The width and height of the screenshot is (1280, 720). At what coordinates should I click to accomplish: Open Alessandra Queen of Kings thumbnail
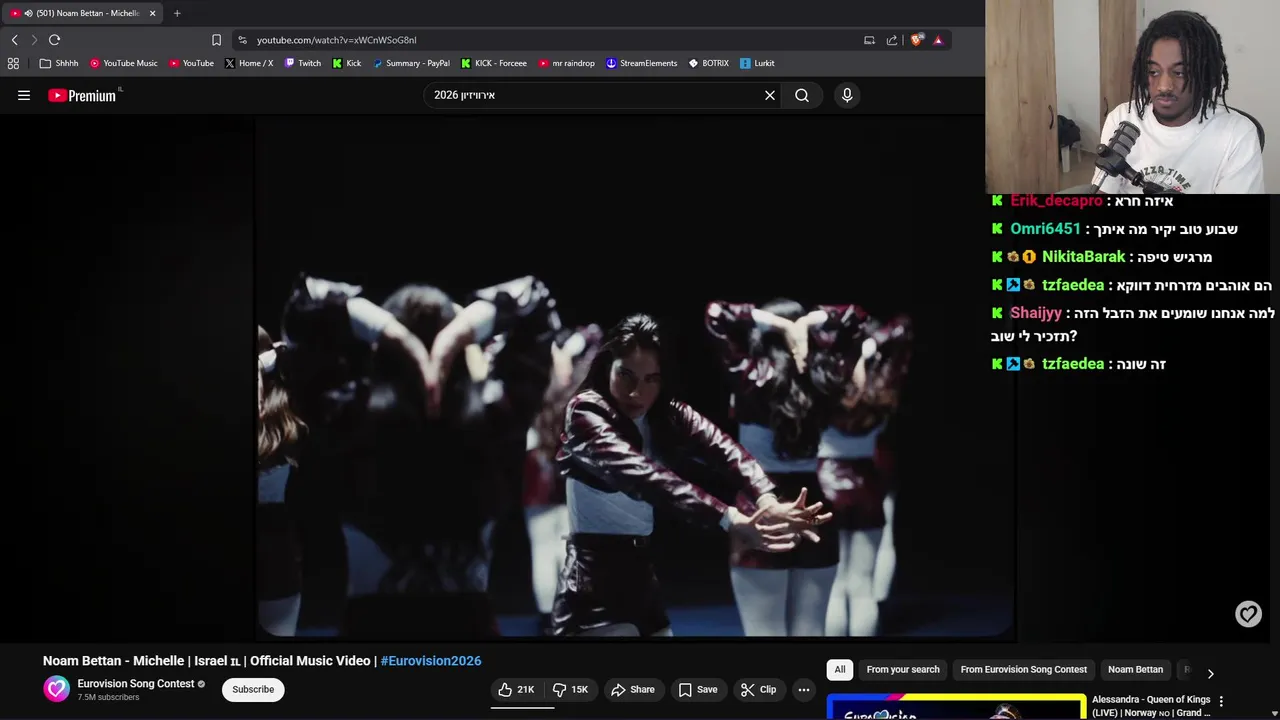(x=956, y=707)
